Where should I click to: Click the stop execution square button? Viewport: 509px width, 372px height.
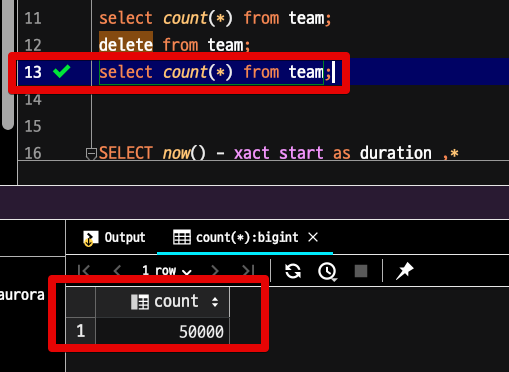361,271
